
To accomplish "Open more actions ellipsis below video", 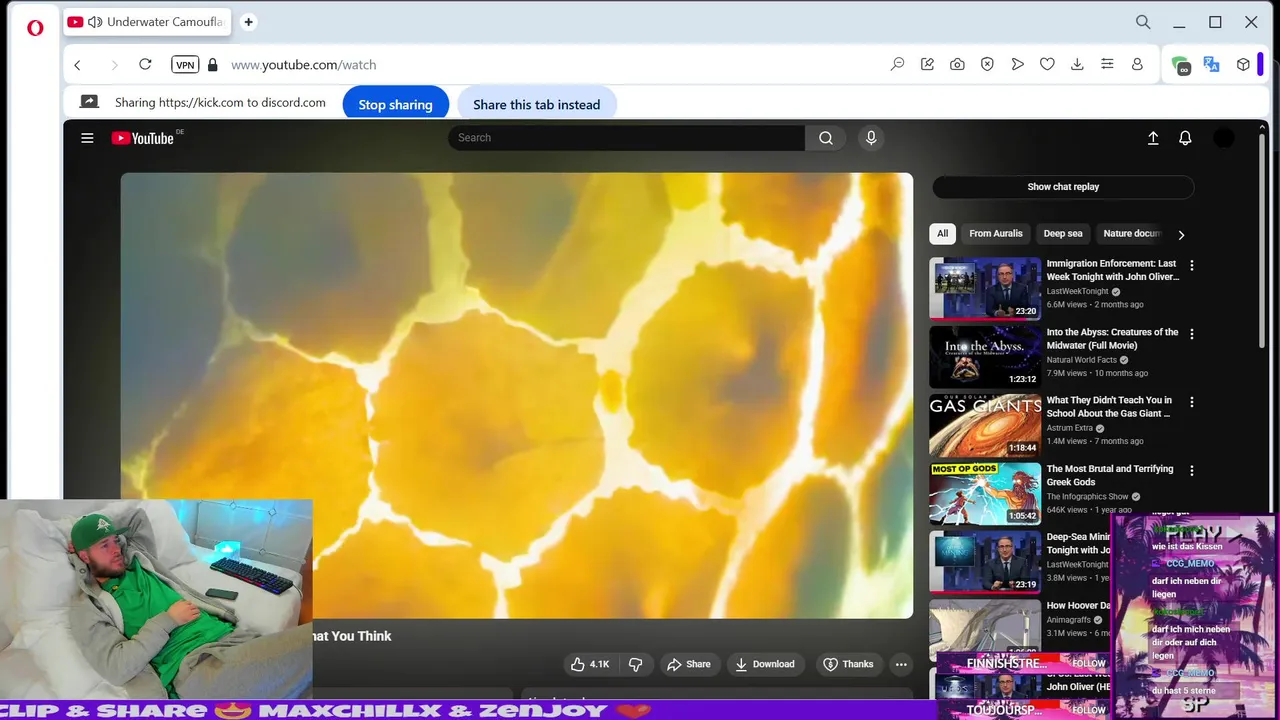I will [901, 664].
